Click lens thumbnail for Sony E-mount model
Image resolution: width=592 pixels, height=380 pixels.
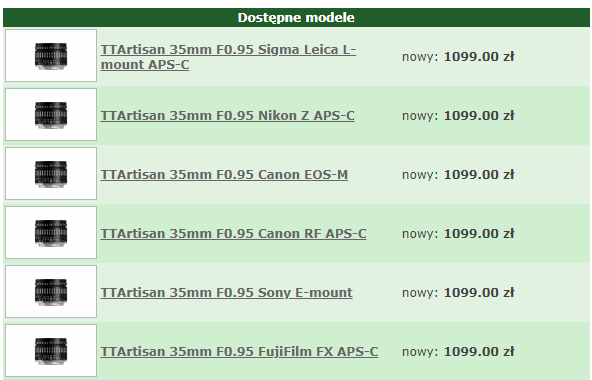point(51,291)
